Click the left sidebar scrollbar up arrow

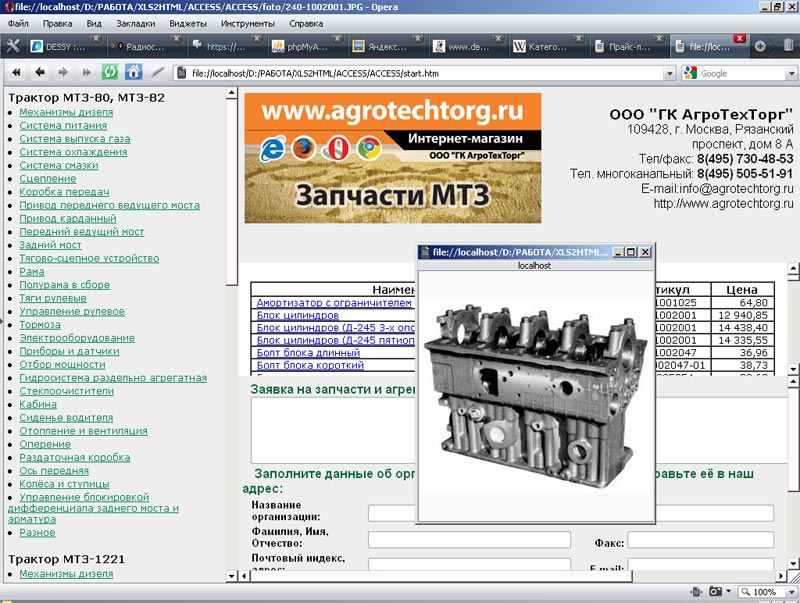pyautogui.click(x=231, y=93)
